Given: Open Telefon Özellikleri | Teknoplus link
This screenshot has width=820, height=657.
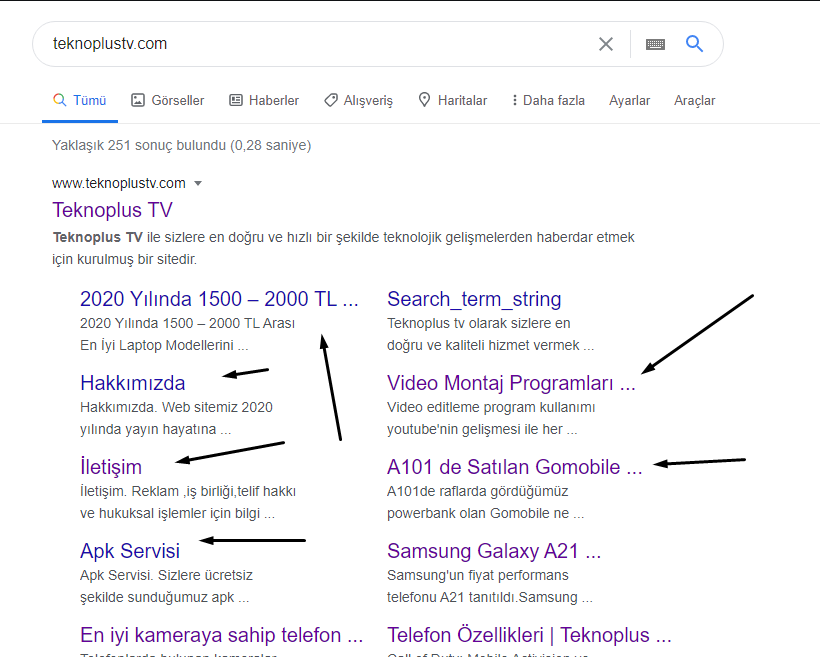Looking at the screenshot, I should 529,635.
